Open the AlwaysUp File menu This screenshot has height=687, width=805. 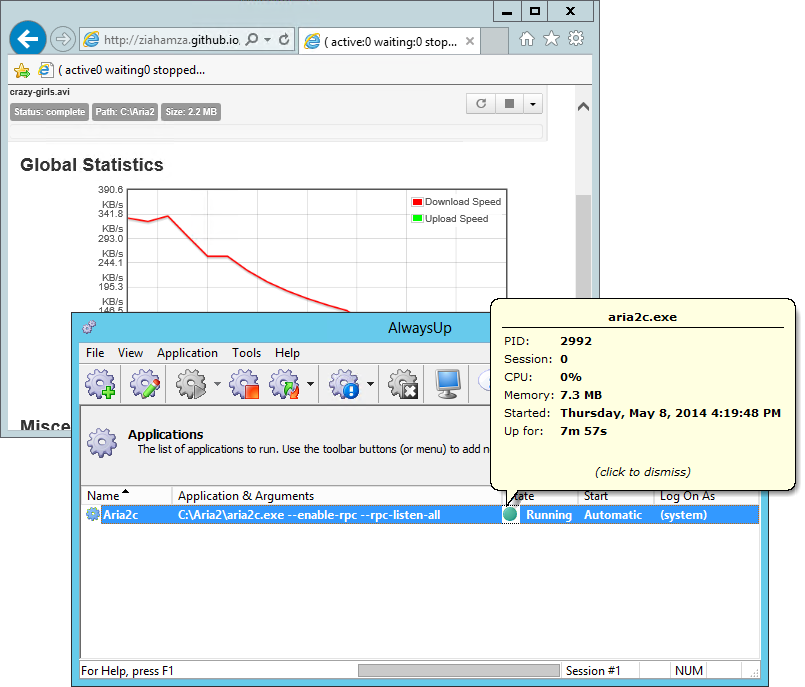95,353
